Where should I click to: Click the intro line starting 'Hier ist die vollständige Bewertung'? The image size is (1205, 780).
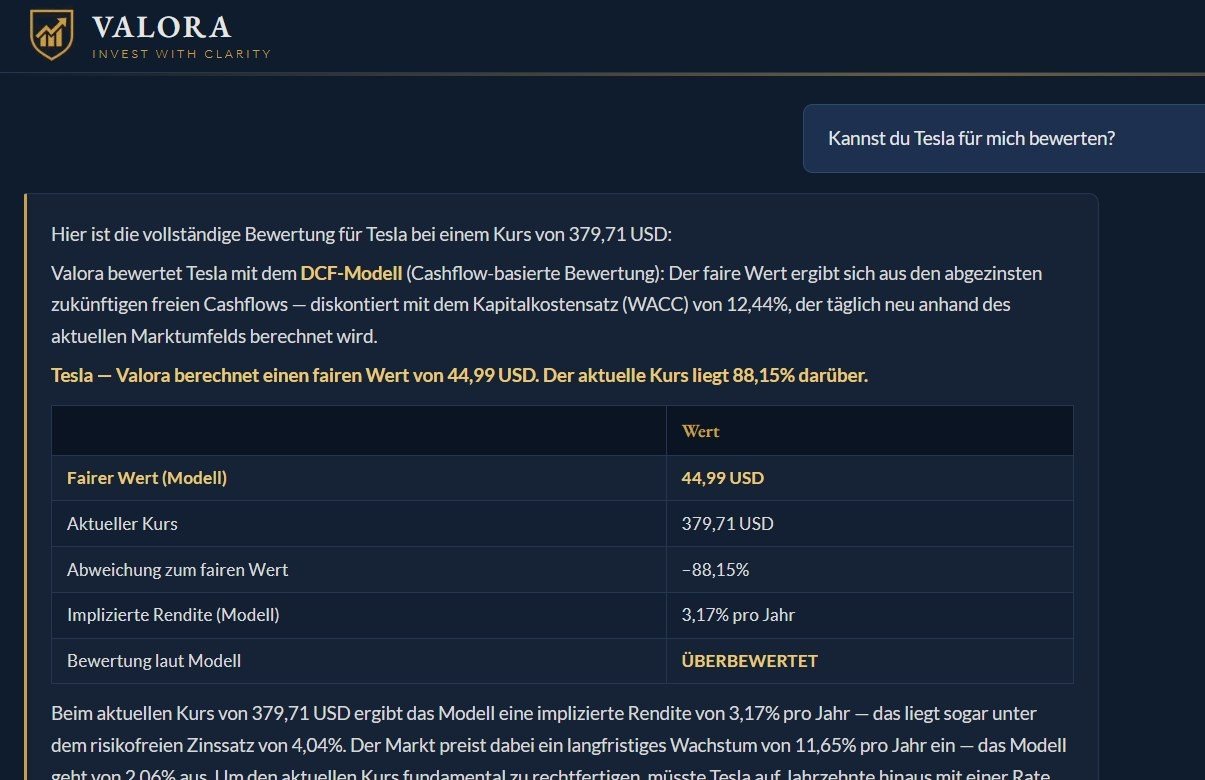(362, 235)
